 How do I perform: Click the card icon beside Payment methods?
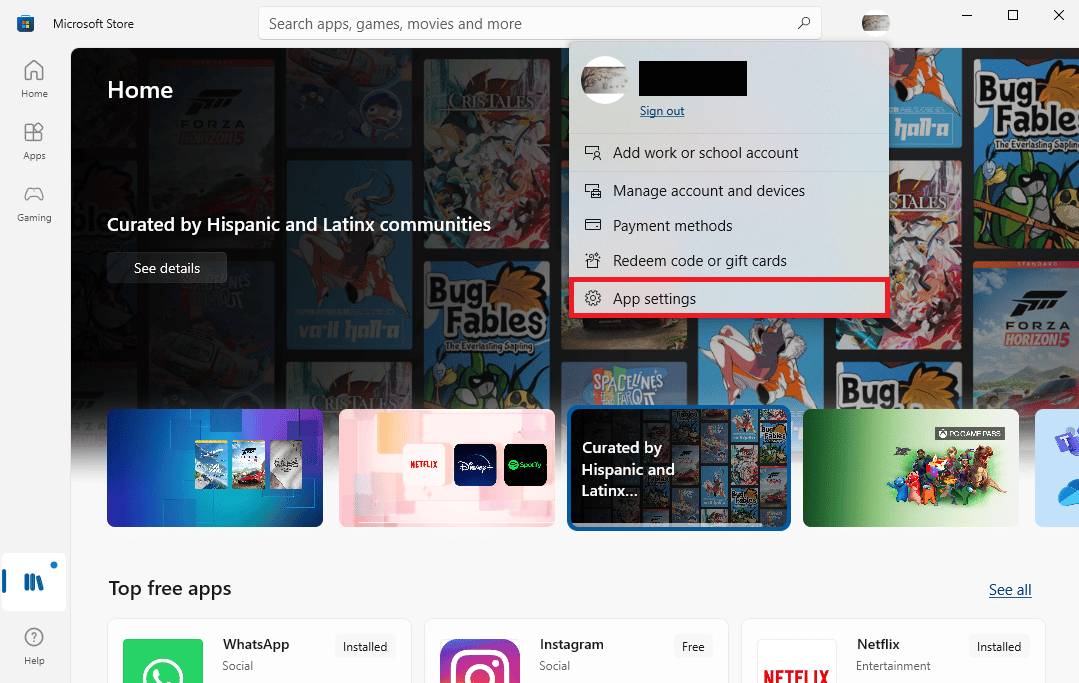tap(592, 225)
